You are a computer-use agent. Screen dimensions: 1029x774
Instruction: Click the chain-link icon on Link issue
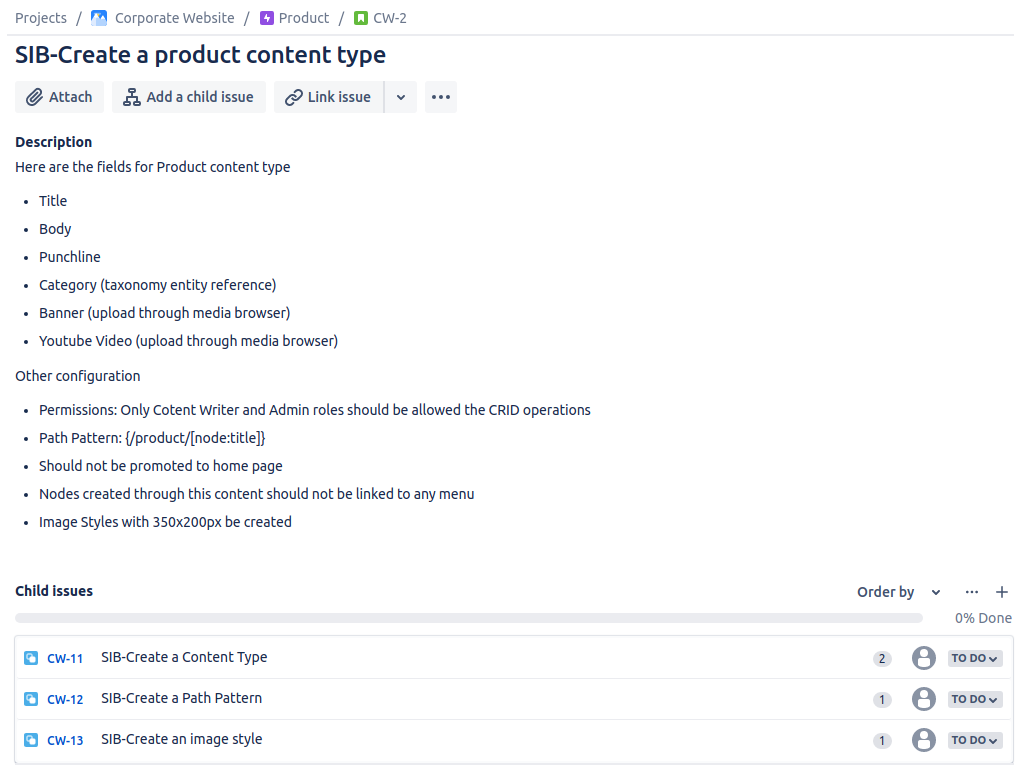[296, 97]
